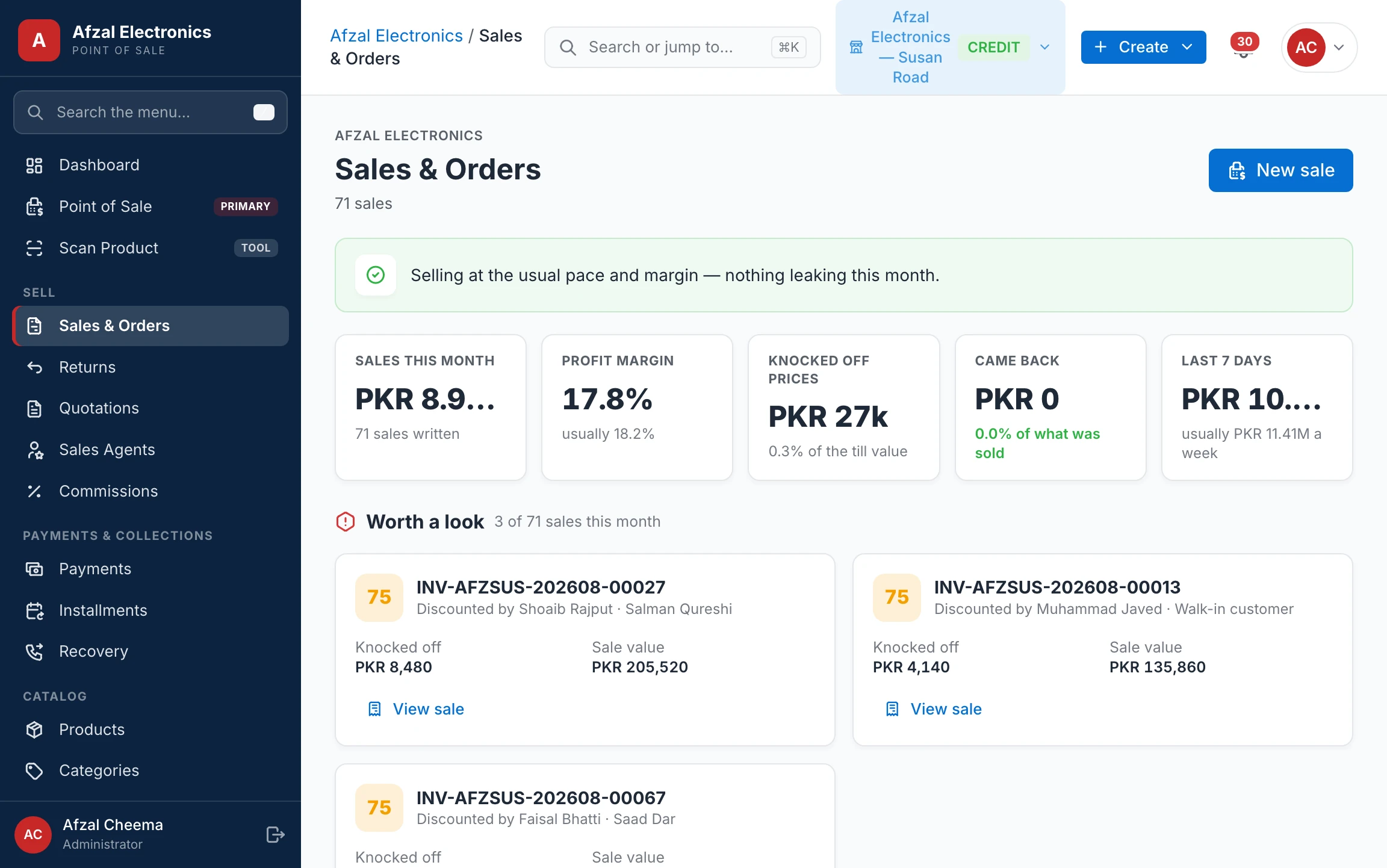1387x868 pixels.
Task: Click the Point of Sale register icon
Action: [34, 206]
